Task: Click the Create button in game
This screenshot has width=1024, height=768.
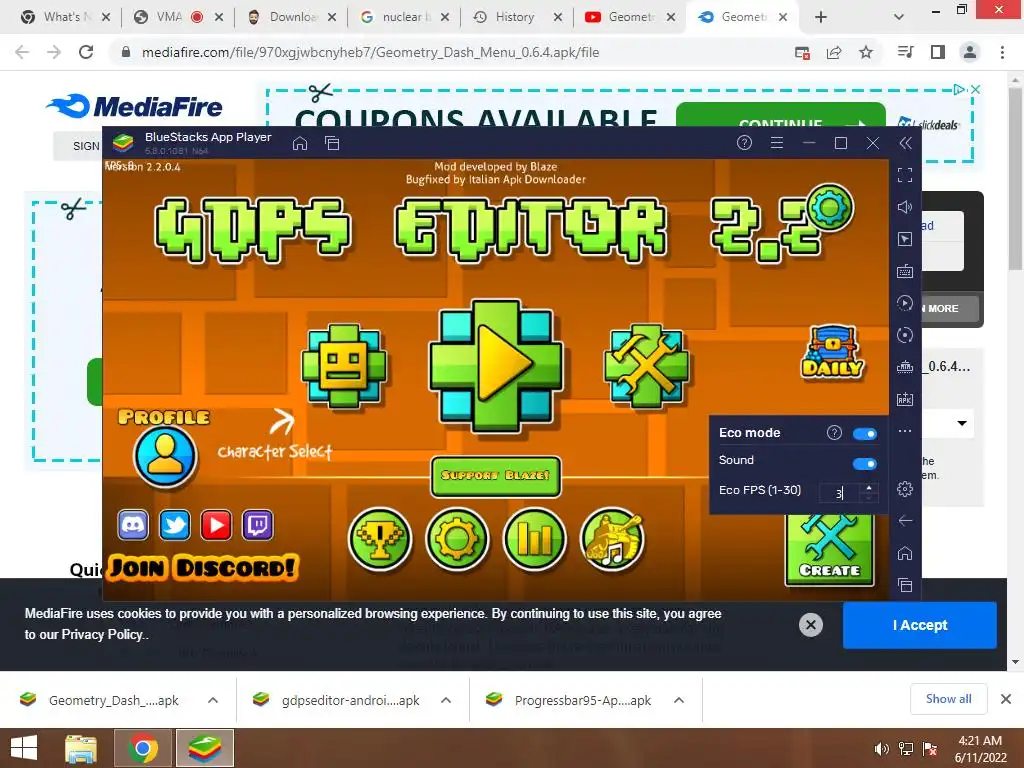Action: point(830,549)
